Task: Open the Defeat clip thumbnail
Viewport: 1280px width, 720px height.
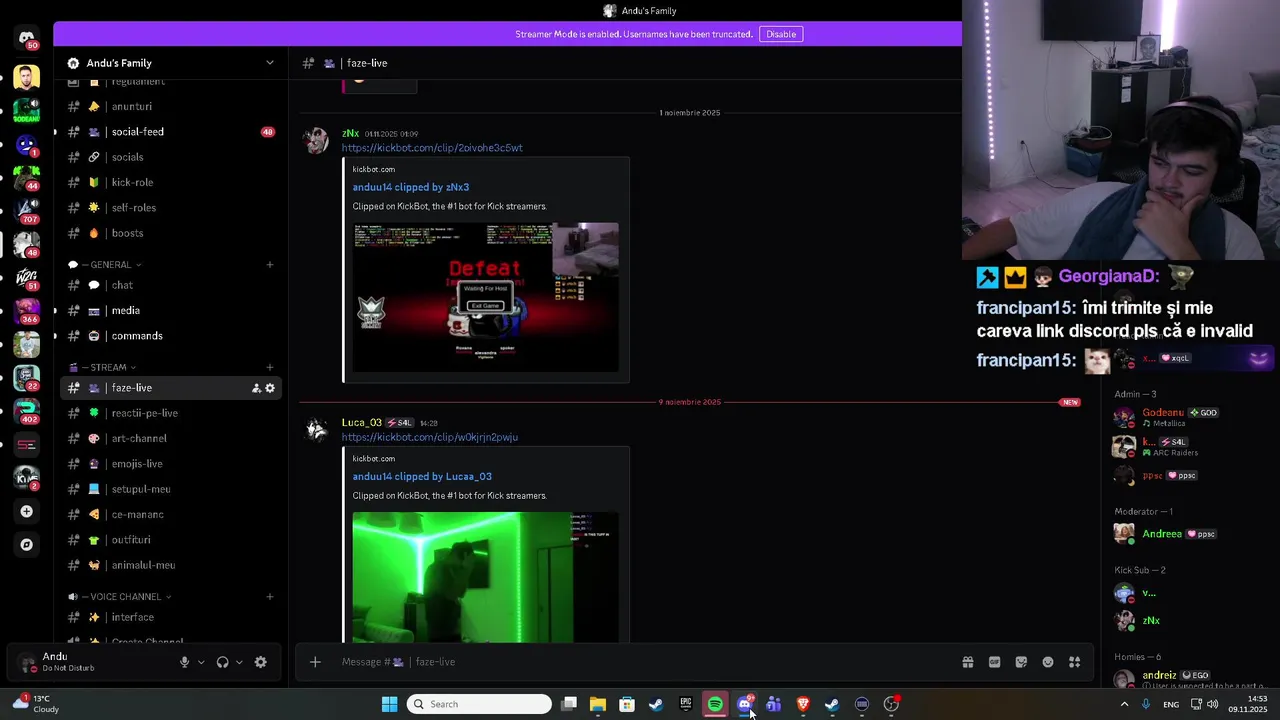Action: click(x=485, y=297)
